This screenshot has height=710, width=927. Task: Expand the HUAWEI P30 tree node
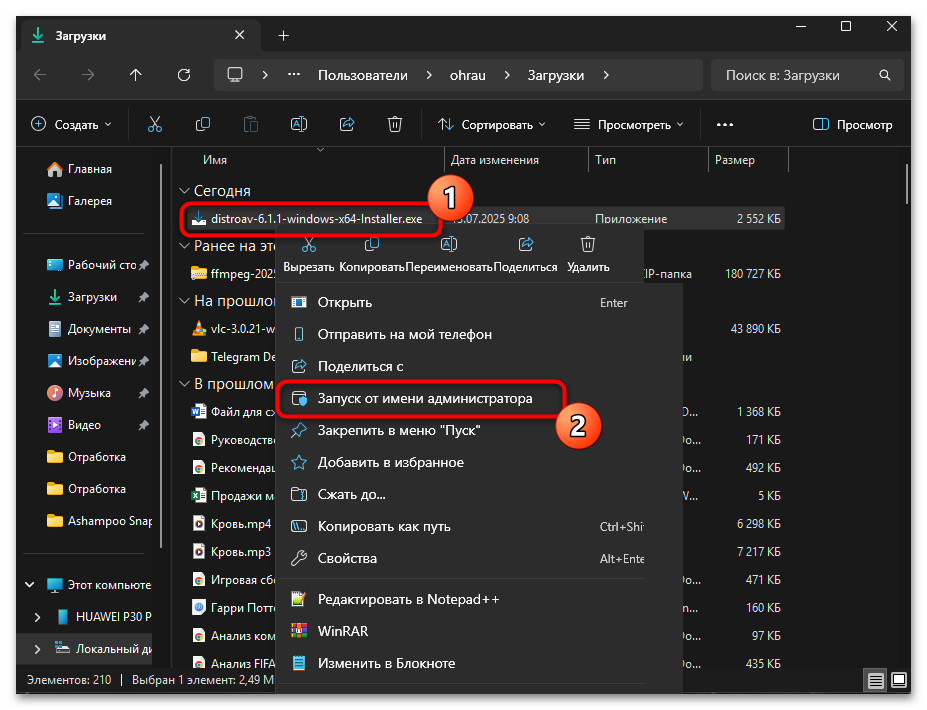[38, 617]
